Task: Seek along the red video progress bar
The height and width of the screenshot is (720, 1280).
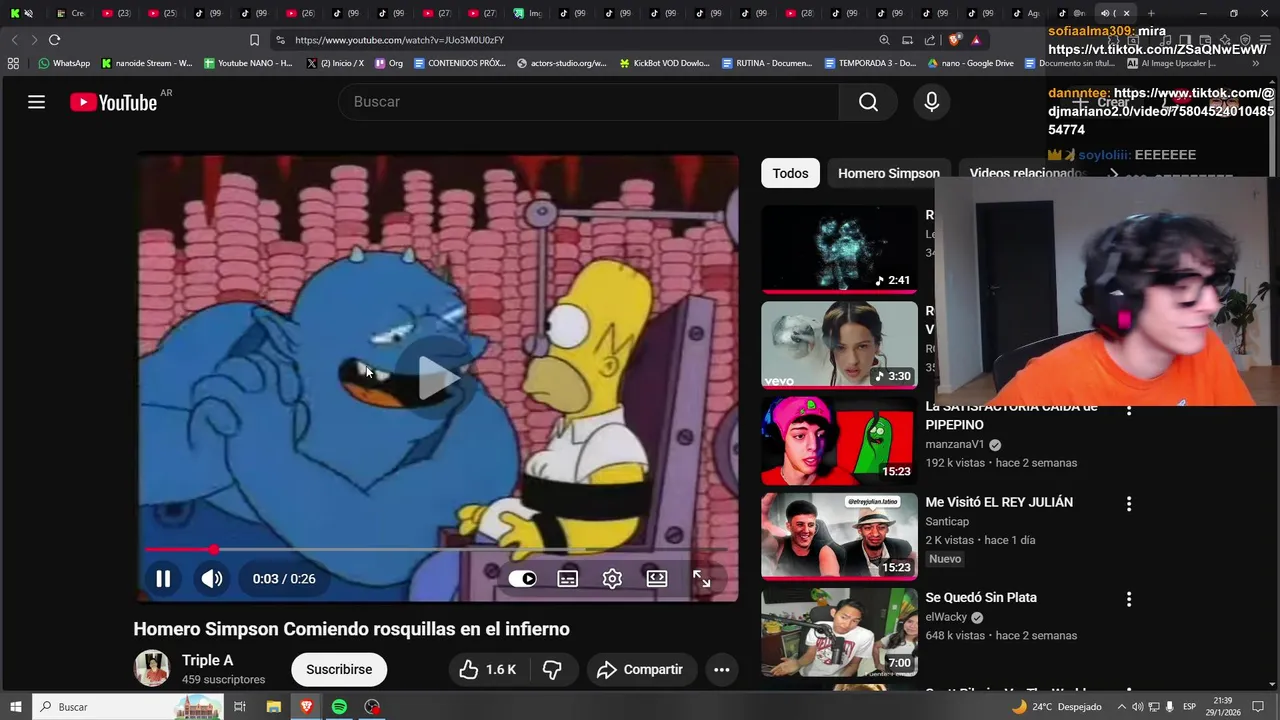Action: 436,550
